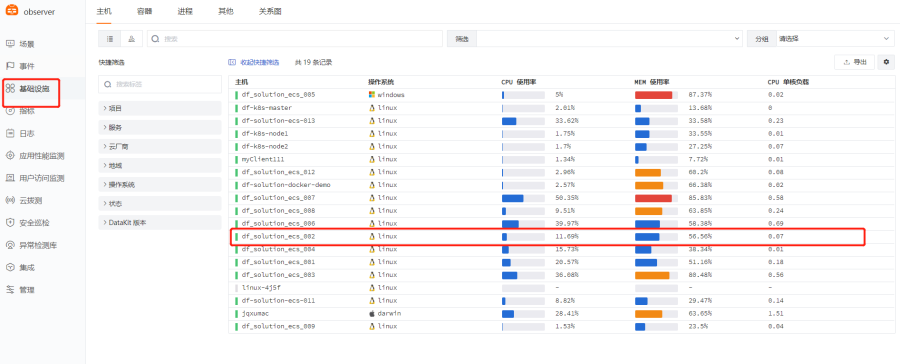
Task: Switch to the 进程 tab
Action: point(185,11)
